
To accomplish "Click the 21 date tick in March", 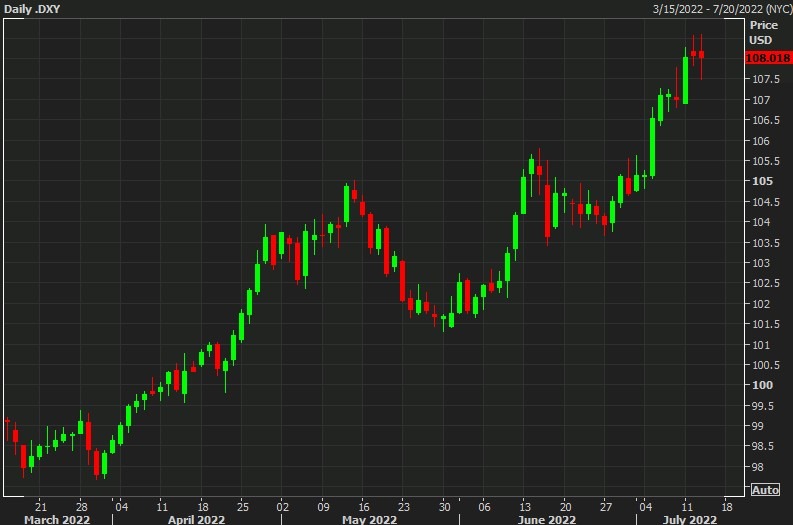I will pos(40,507).
